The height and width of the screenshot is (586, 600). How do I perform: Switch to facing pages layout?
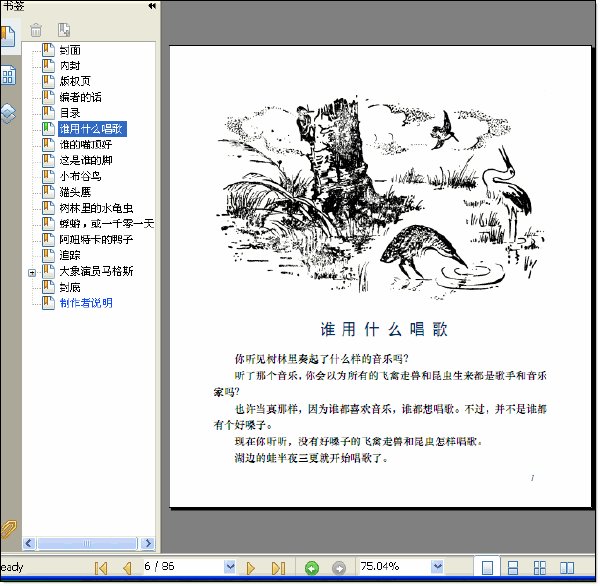(x=567, y=568)
